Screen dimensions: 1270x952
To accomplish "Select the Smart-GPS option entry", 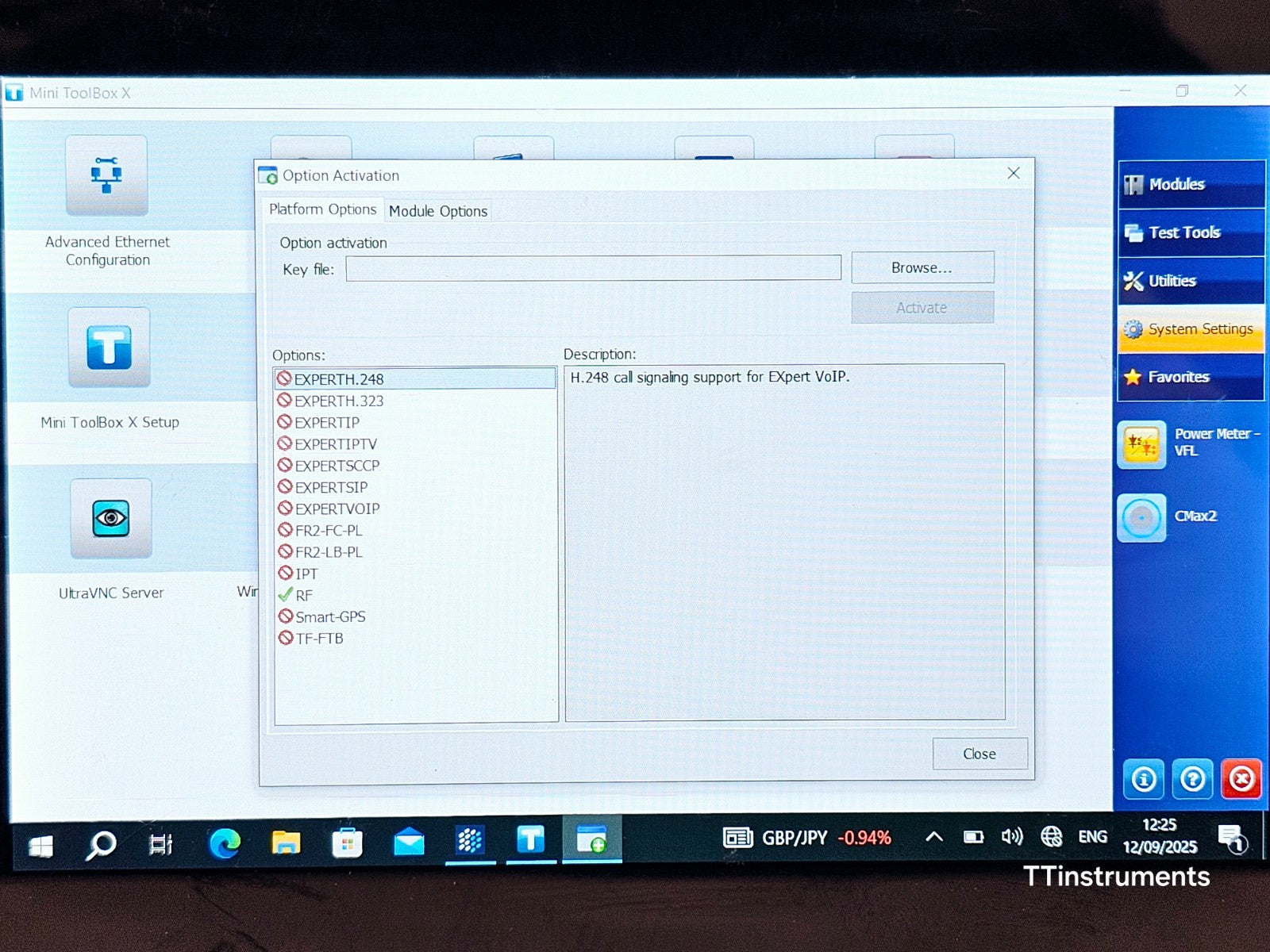I will point(330,616).
